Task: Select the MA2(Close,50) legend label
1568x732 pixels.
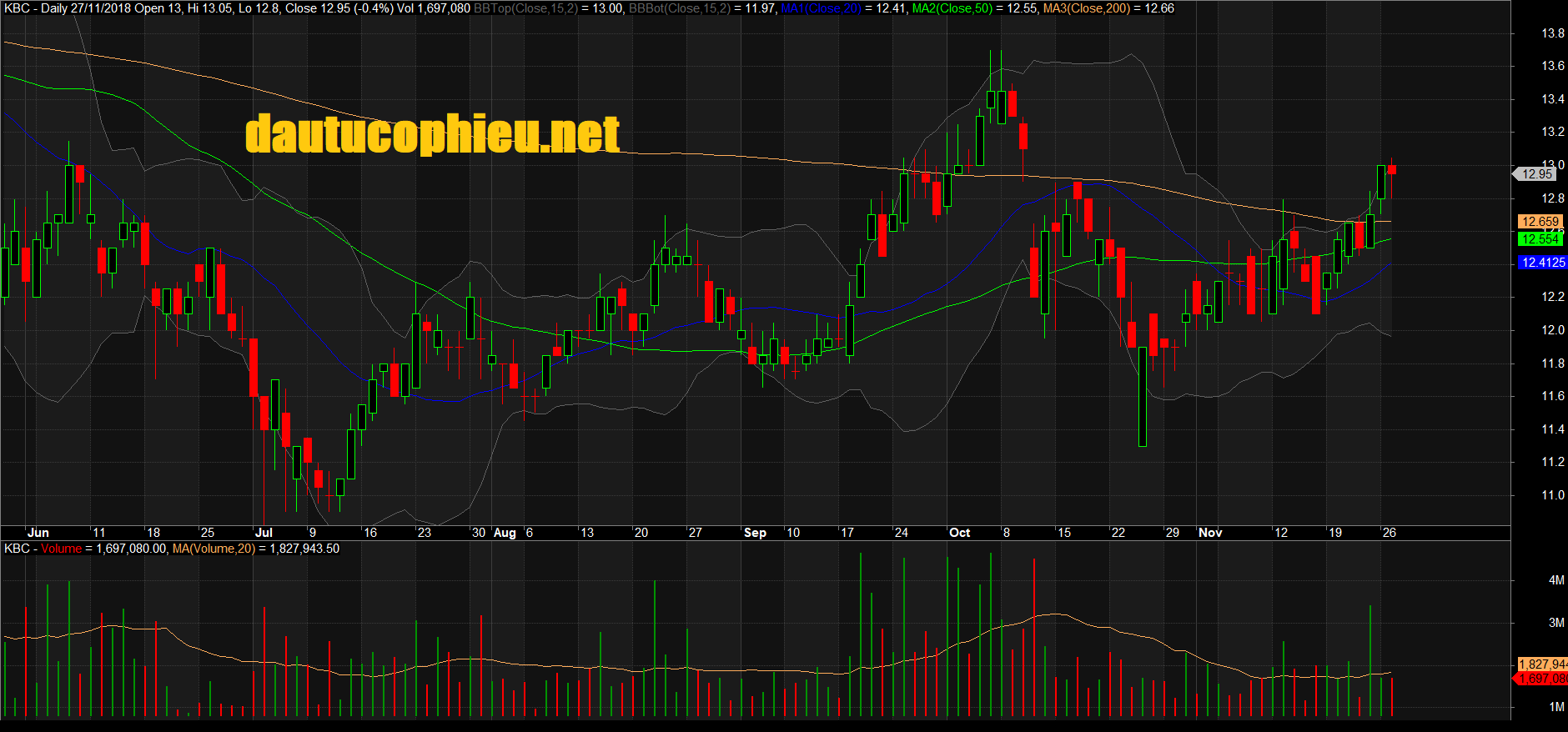Action: coord(952,8)
